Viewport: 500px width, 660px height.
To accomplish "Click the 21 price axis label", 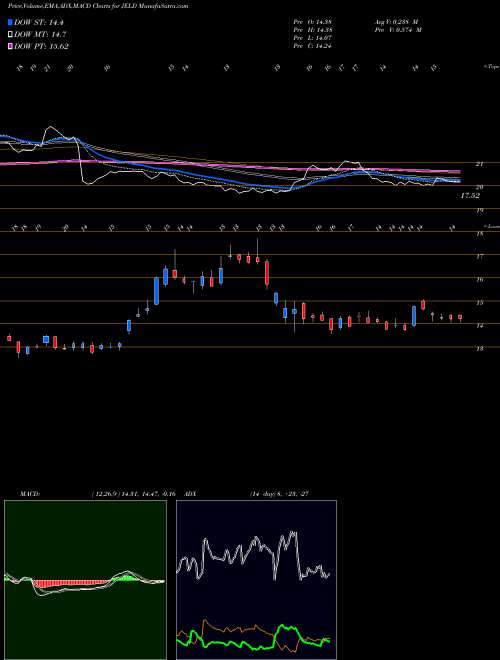I will pos(479,164).
